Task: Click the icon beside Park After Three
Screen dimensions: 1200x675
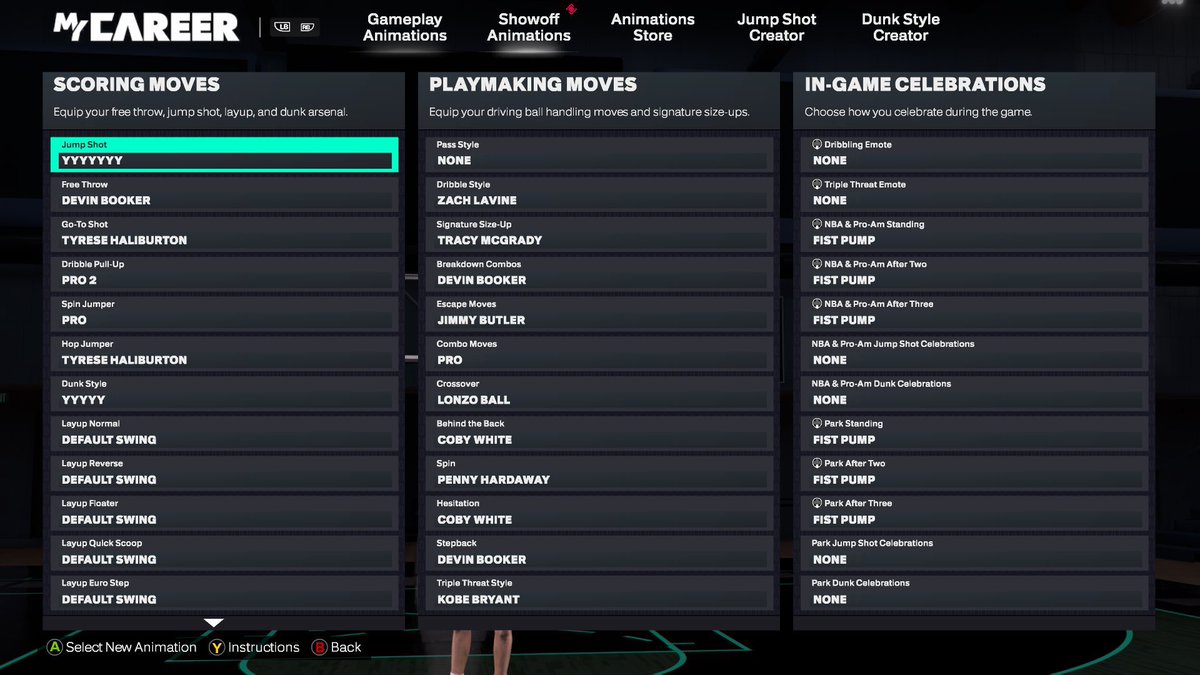Action: pyautogui.click(x=817, y=504)
